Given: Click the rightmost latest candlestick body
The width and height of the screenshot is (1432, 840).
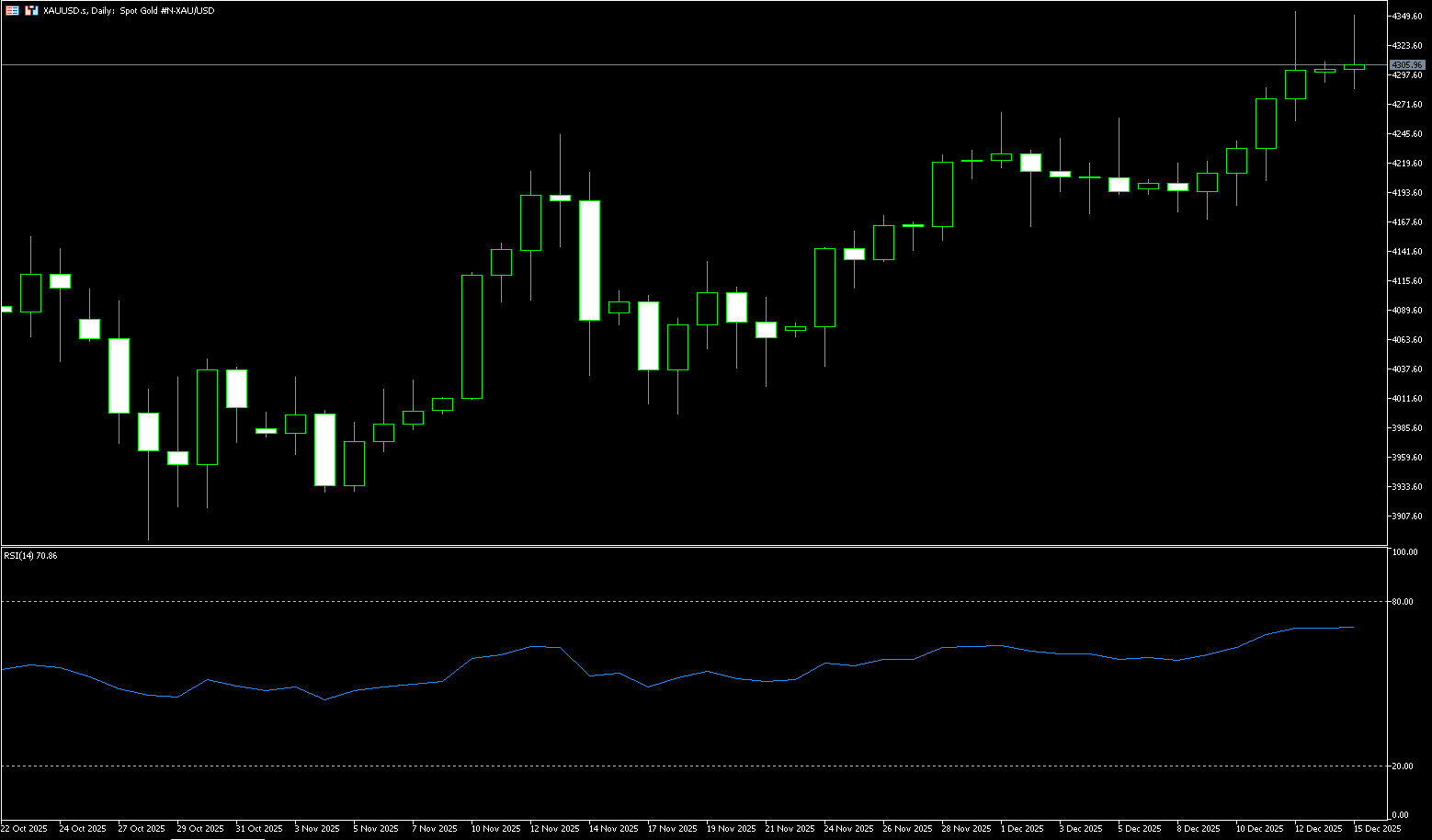Looking at the screenshot, I should point(1354,67).
